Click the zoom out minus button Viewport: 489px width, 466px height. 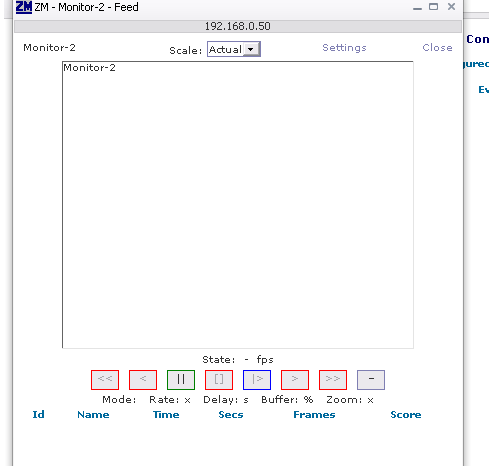click(371, 380)
